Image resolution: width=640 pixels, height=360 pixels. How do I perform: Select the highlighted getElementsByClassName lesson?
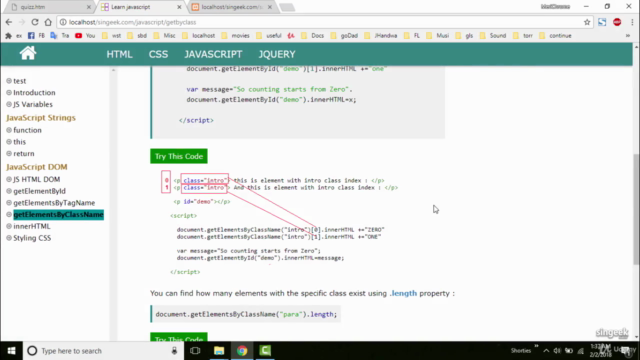point(58,215)
